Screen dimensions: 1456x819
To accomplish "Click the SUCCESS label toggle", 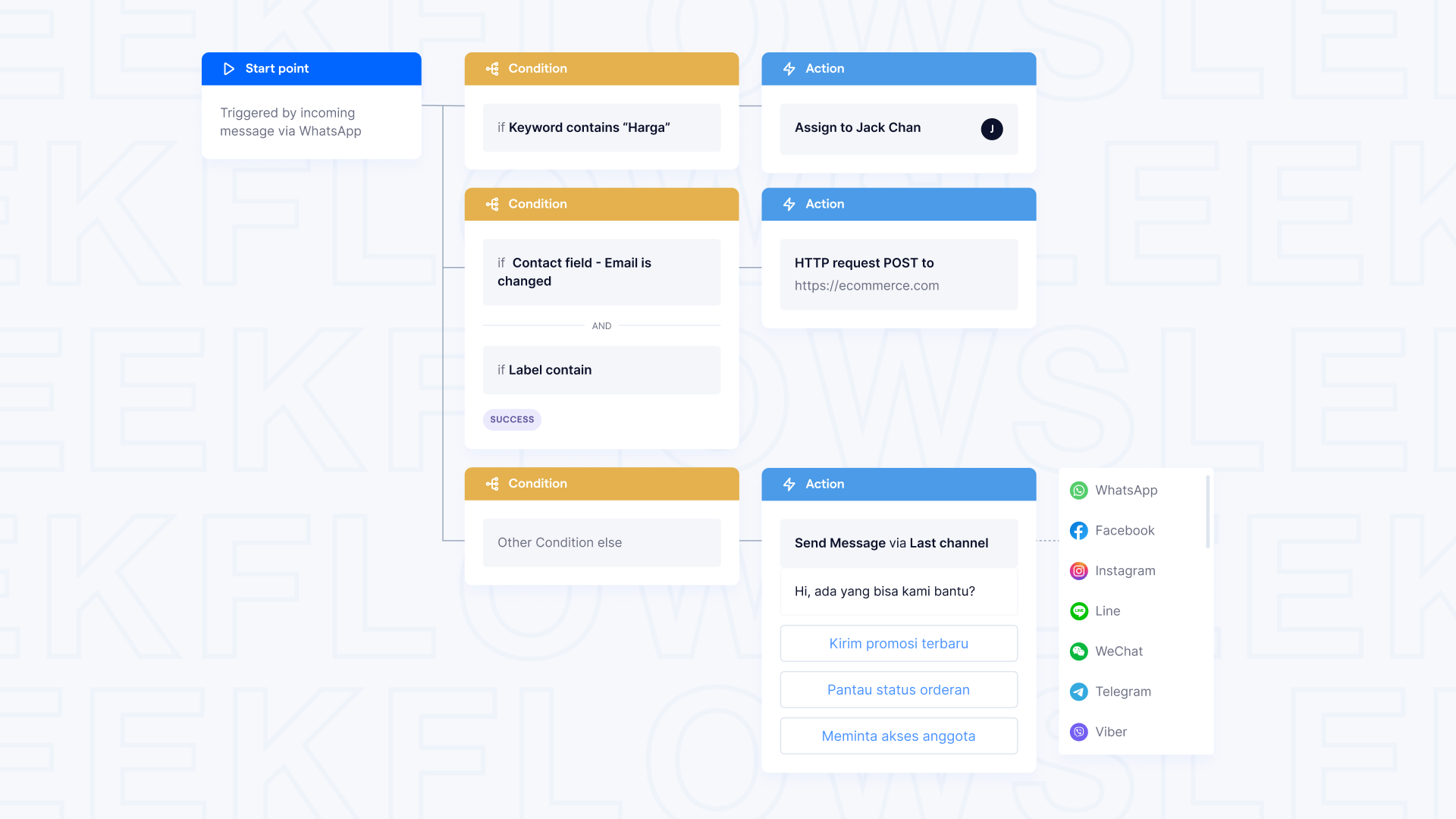I will pyautogui.click(x=511, y=419).
